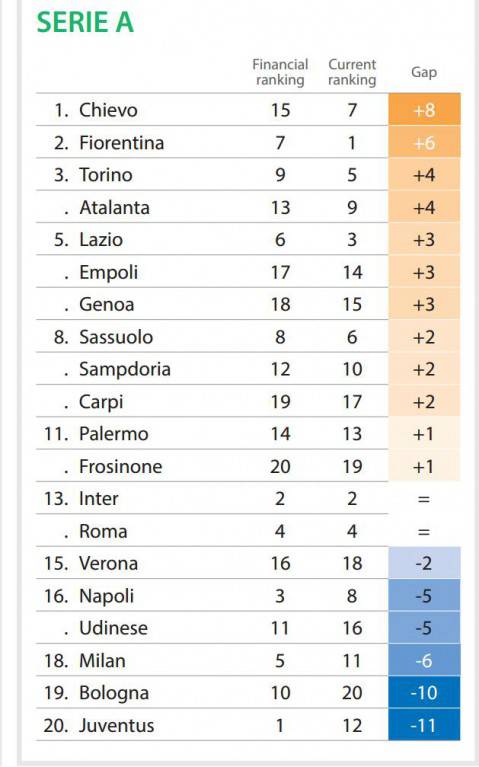The height and width of the screenshot is (767, 479).
Task: Click Fiorentina's +6 orange gap cell
Action: [x=424, y=142]
